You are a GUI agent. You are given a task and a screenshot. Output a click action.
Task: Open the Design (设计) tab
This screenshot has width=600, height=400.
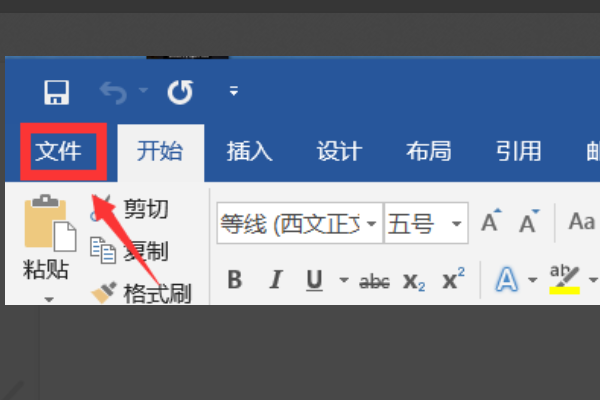pyautogui.click(x=339, y=151)
